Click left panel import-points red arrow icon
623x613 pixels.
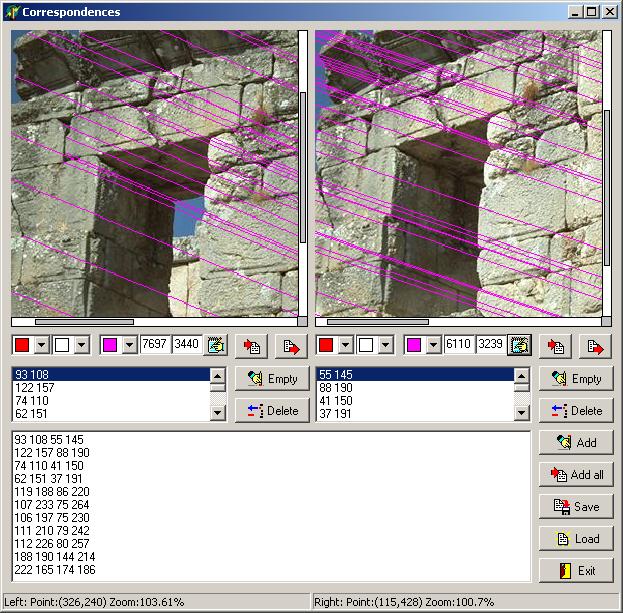click(252, 346)
